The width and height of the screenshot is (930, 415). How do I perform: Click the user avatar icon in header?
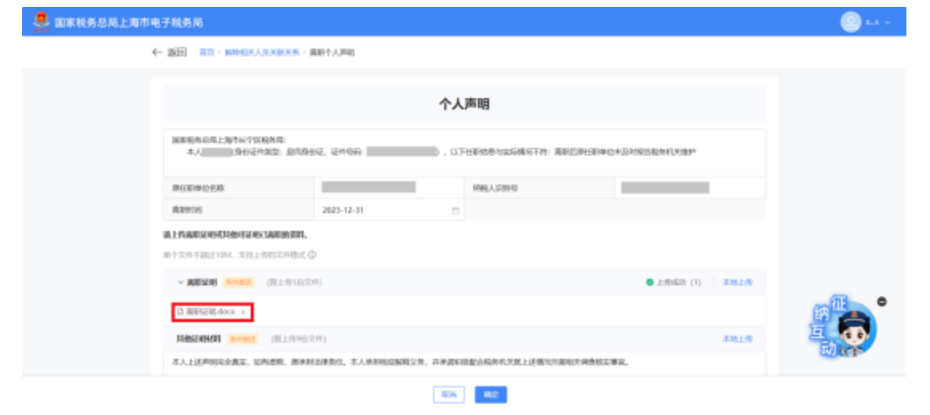pyautogui.click(x=850, y=21)
